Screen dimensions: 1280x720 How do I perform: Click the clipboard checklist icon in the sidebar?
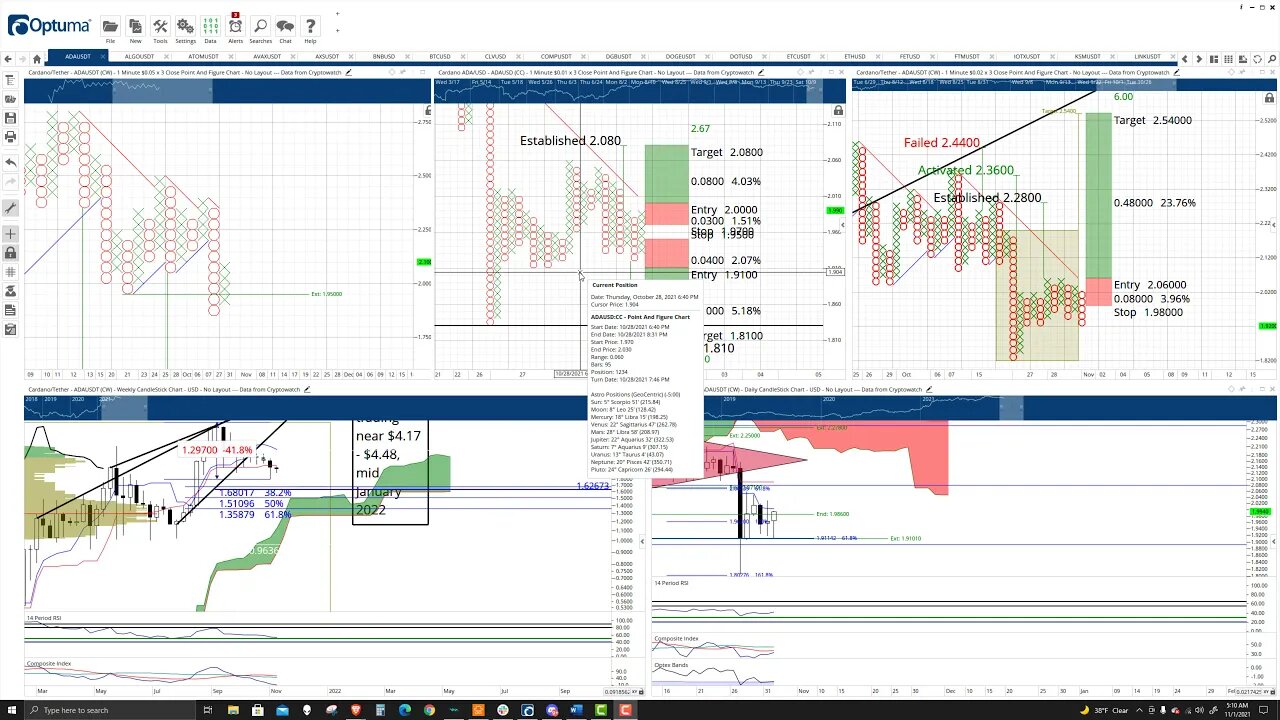pos(10,329)
